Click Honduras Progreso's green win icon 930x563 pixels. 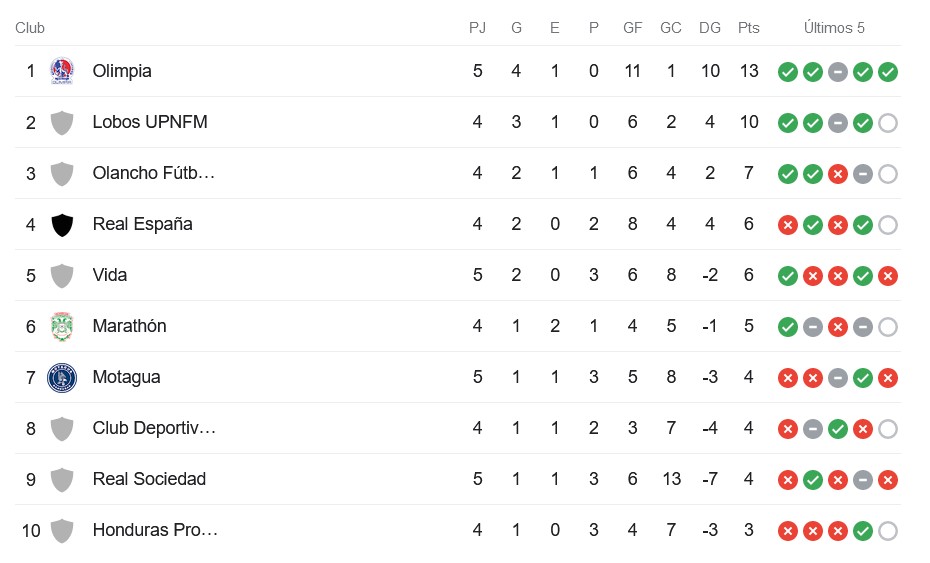[x=862, y=531]
